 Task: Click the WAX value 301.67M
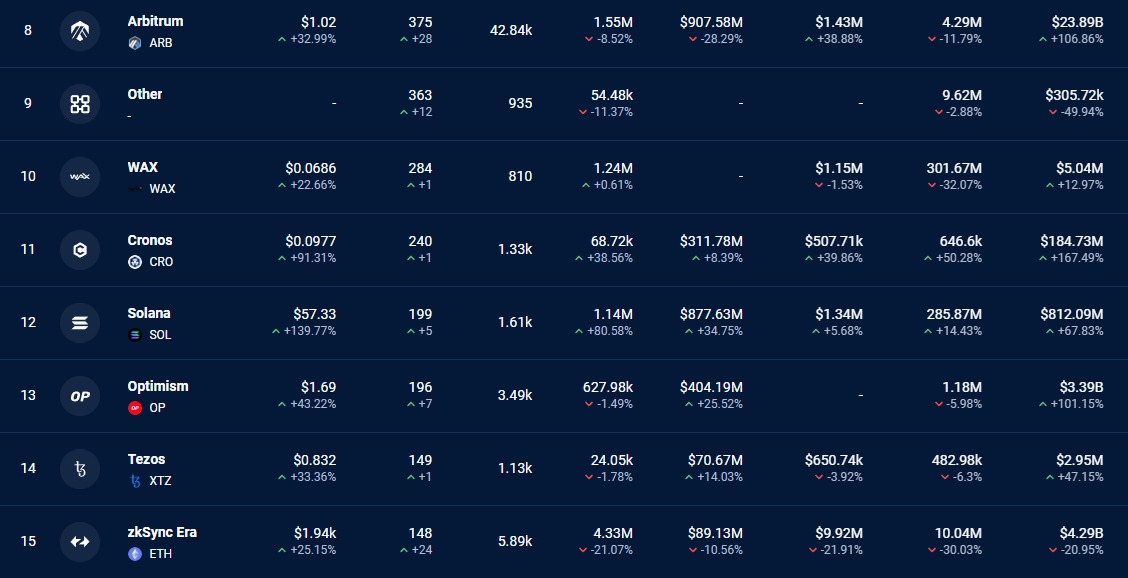click(954, 168)
